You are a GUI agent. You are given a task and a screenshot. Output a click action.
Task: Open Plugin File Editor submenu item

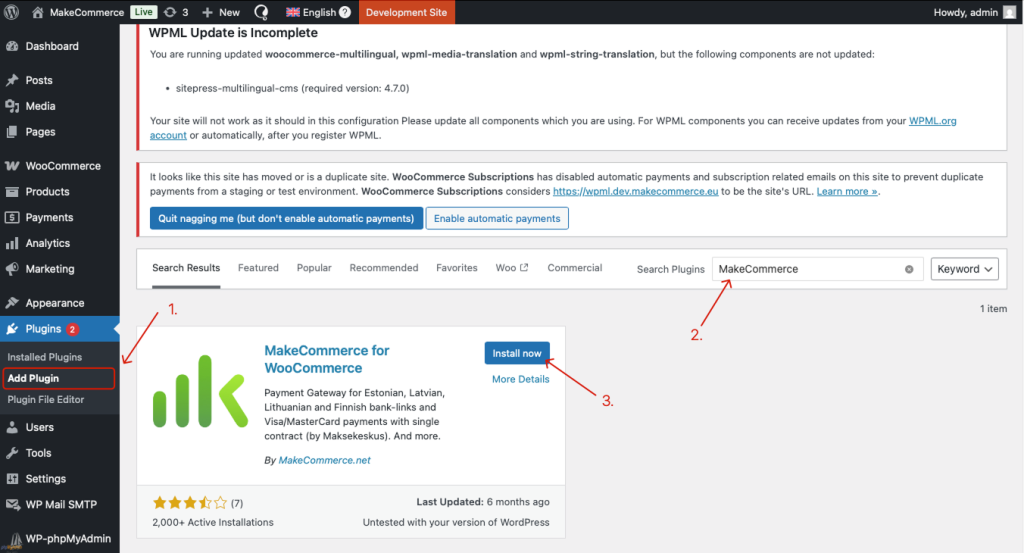46,400
